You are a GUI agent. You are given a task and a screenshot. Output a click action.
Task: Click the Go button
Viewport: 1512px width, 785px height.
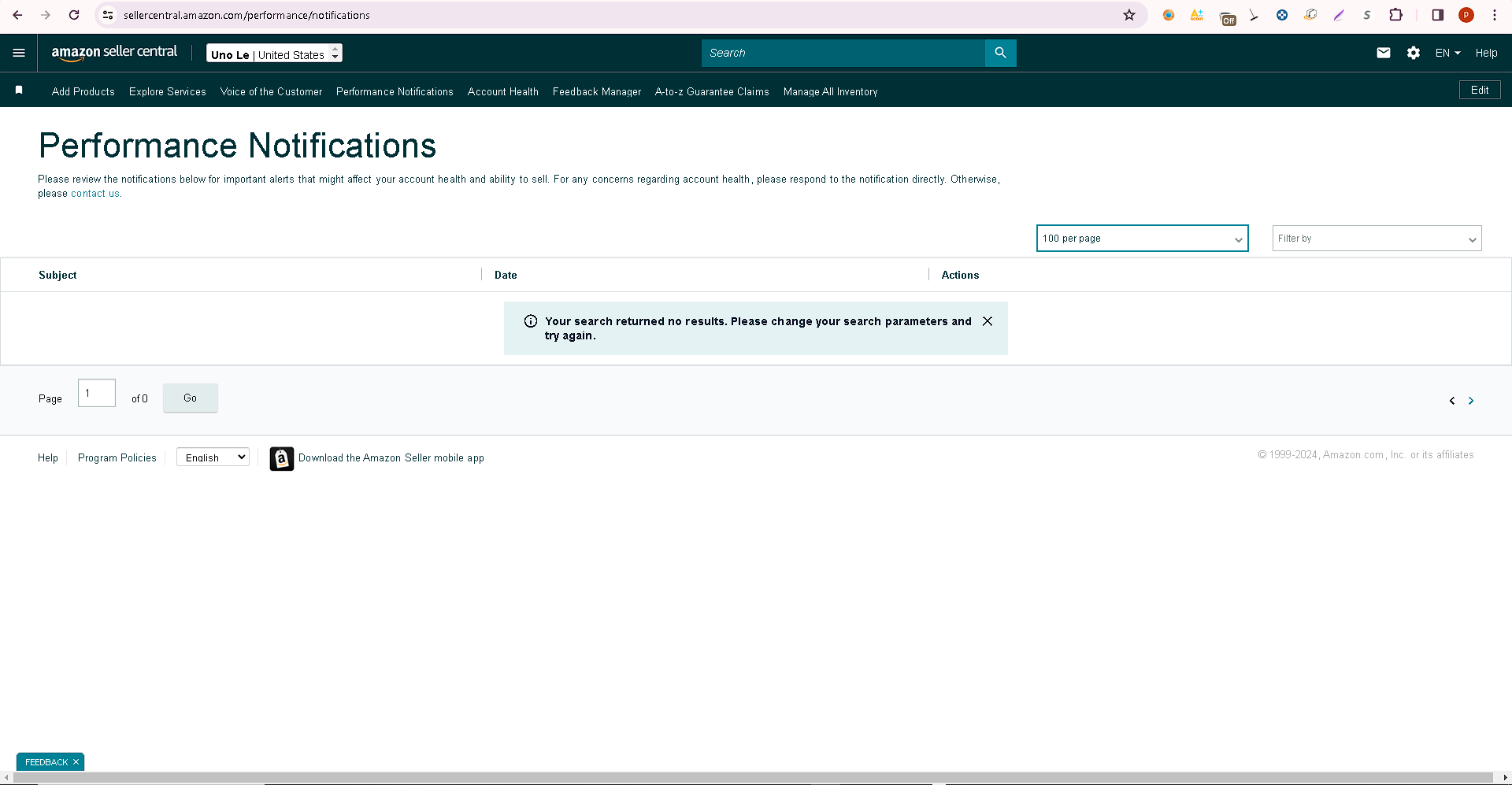click(x=191, y=398)
